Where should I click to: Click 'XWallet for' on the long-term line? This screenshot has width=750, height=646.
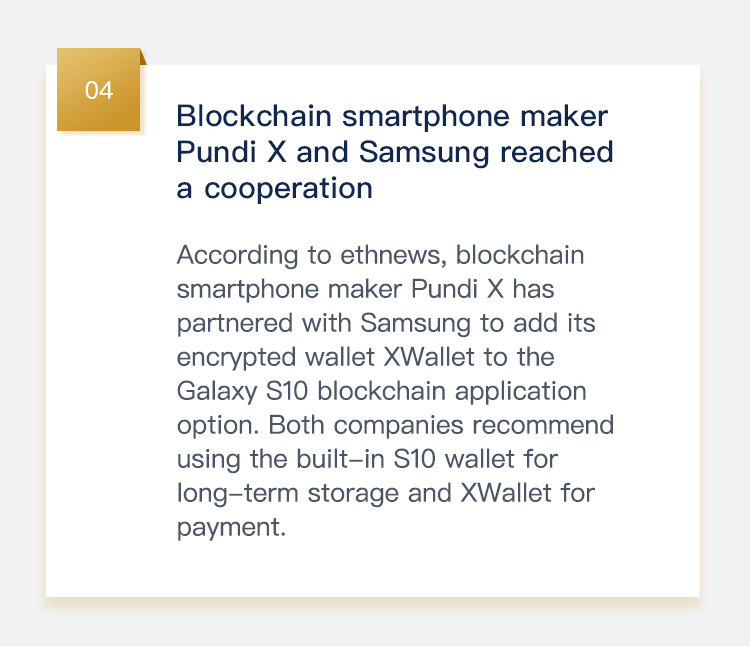528,493
